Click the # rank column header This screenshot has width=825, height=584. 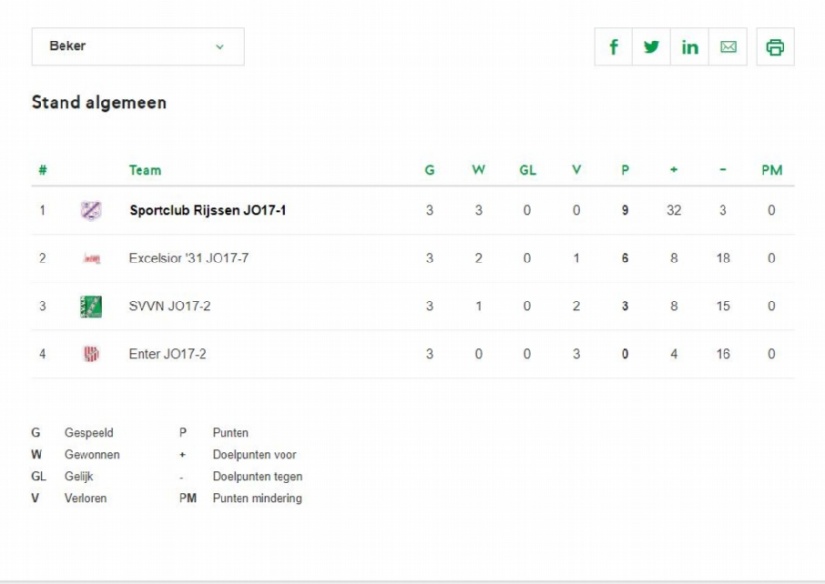point(43,170)
